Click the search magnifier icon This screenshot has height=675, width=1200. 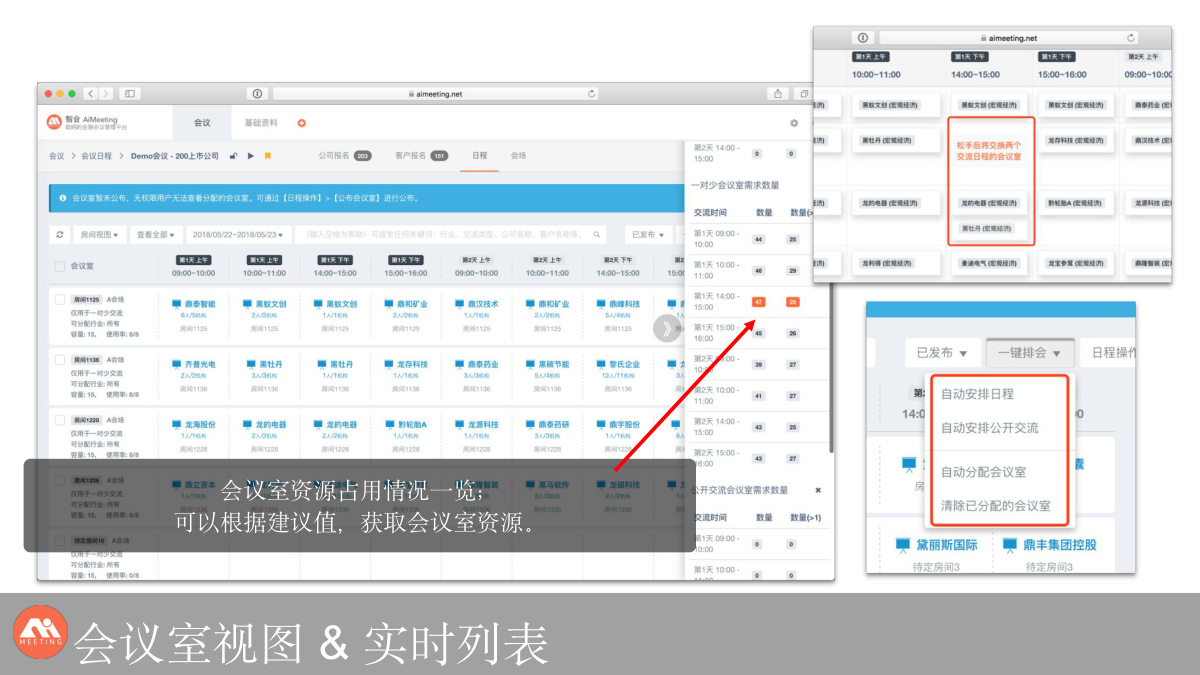tap(597, 234)
